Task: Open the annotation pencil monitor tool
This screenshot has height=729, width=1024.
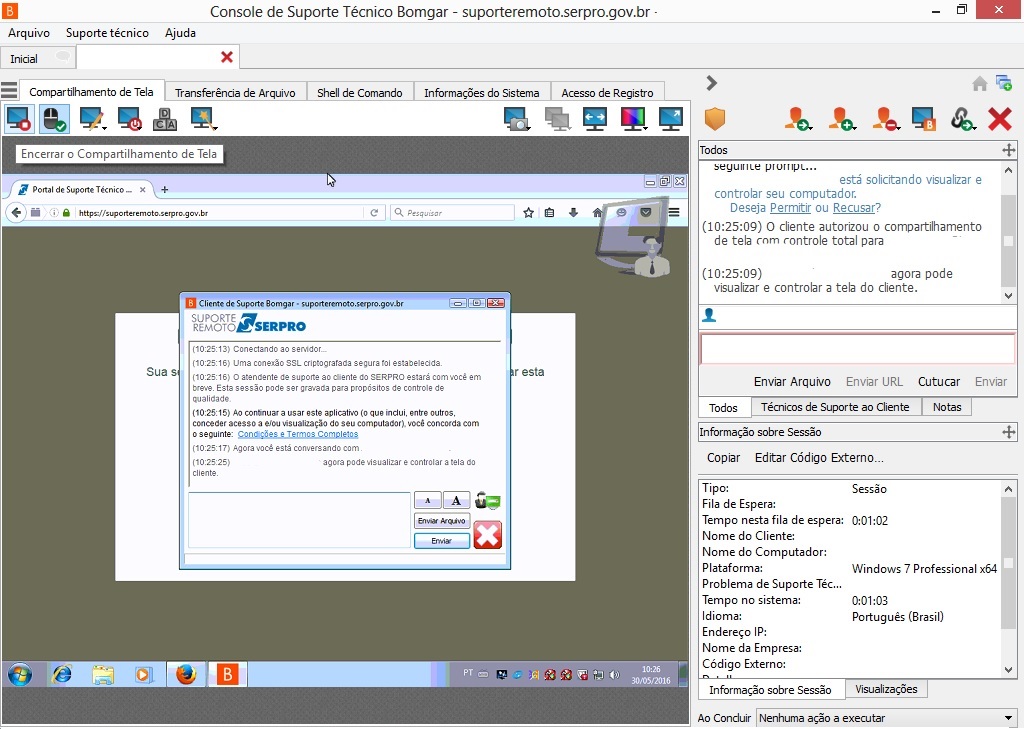Action: pyautogui.click(x=92, y=119)
